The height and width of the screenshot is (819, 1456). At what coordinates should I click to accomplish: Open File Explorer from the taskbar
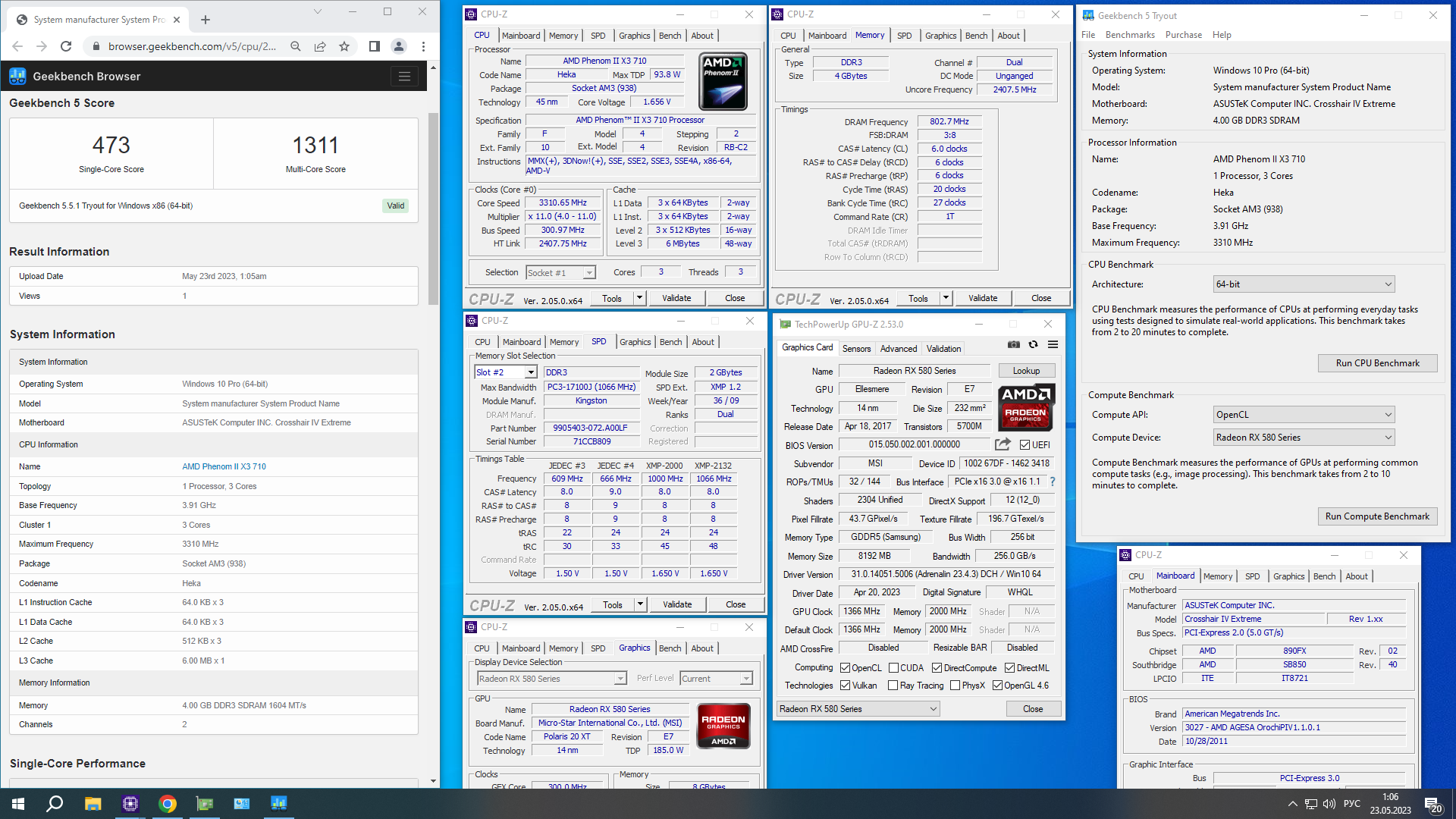(93, 804)
